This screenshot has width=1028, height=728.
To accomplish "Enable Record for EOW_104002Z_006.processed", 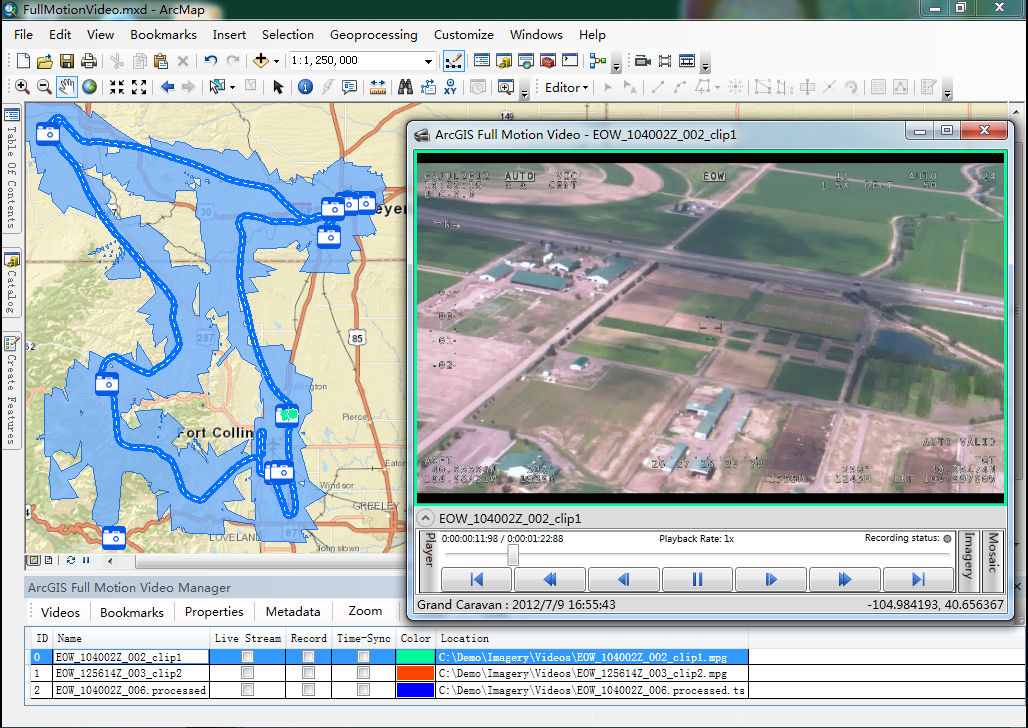I will [x=308, y=690].
